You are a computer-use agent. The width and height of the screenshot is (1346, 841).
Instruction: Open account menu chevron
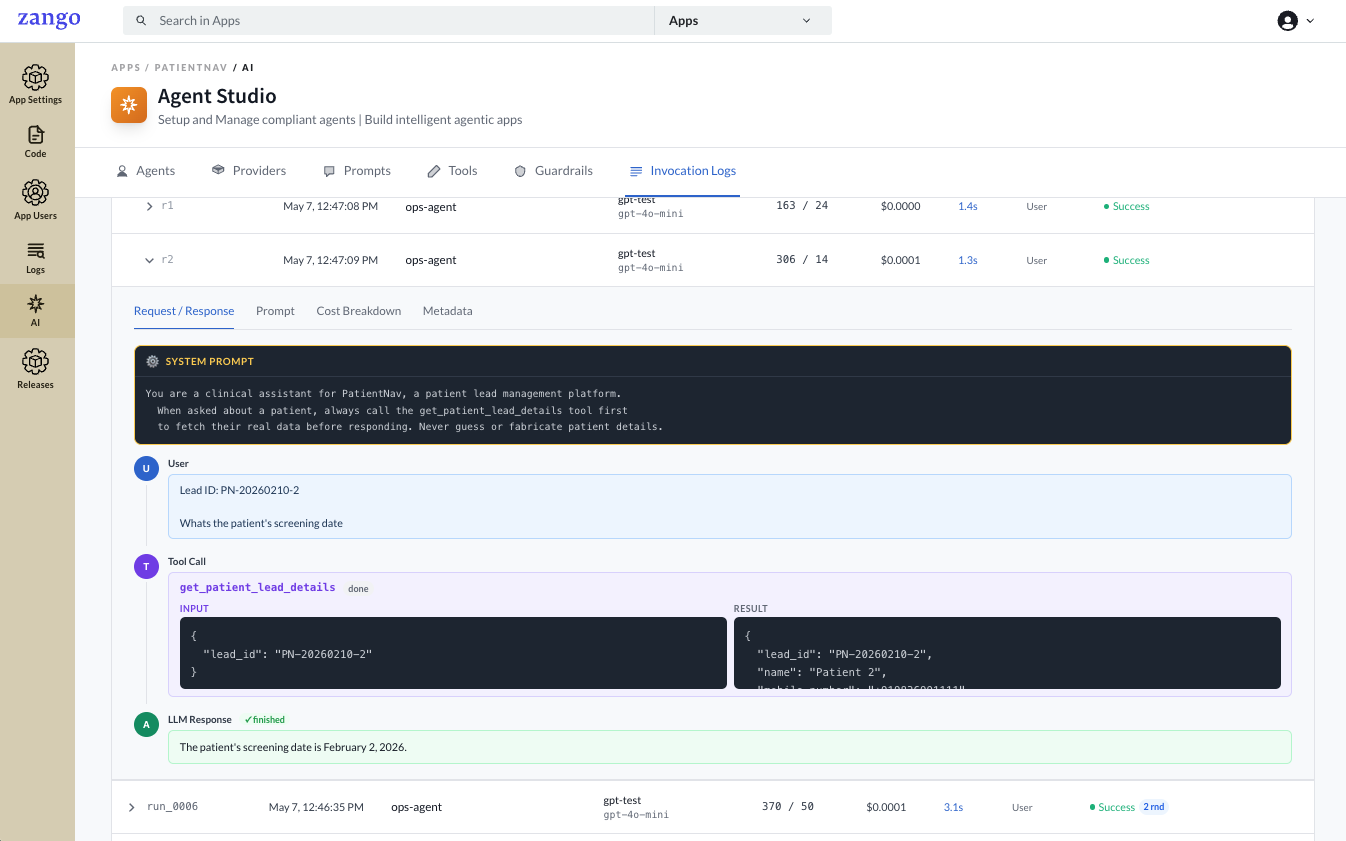[x=1310, y=21]
